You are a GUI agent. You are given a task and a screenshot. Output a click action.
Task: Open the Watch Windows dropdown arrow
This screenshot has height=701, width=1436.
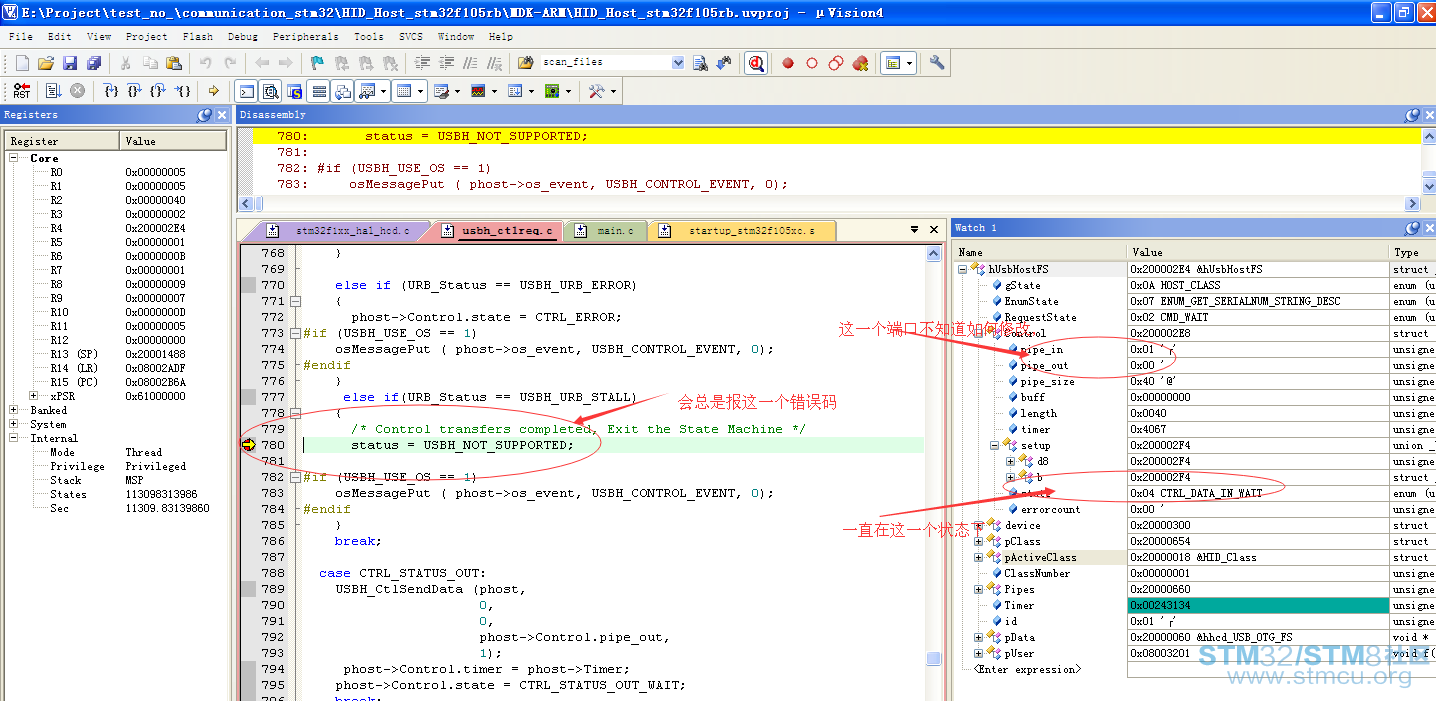(383, 91)
